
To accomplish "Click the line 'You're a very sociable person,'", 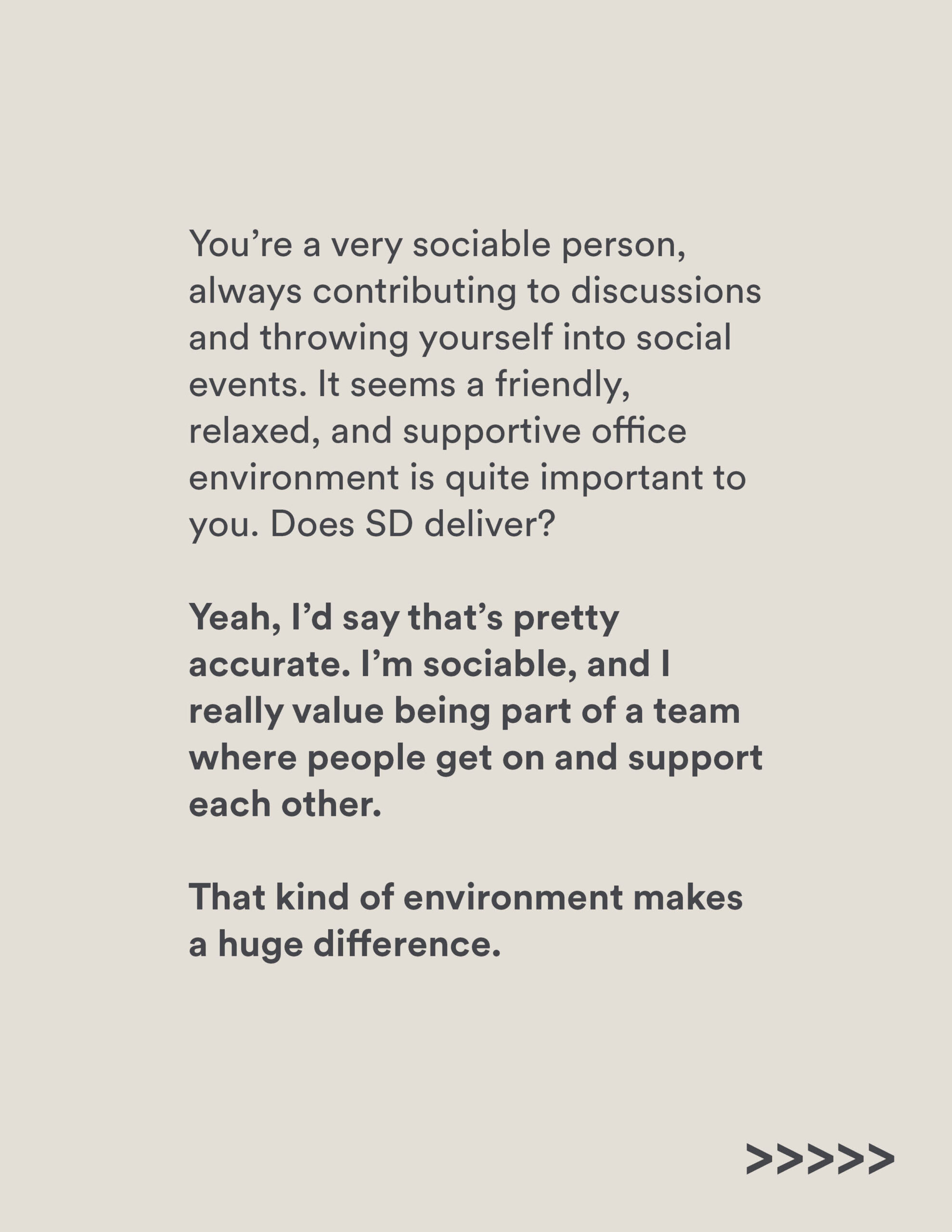I will [x=437, y=245].
